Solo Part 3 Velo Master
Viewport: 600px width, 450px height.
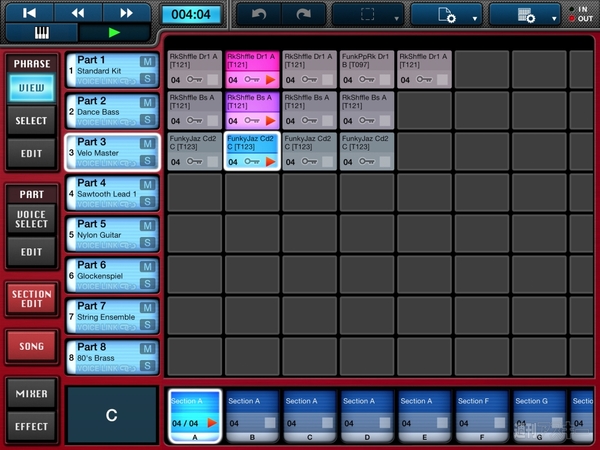pyautogui.click(x=147, y=161)
